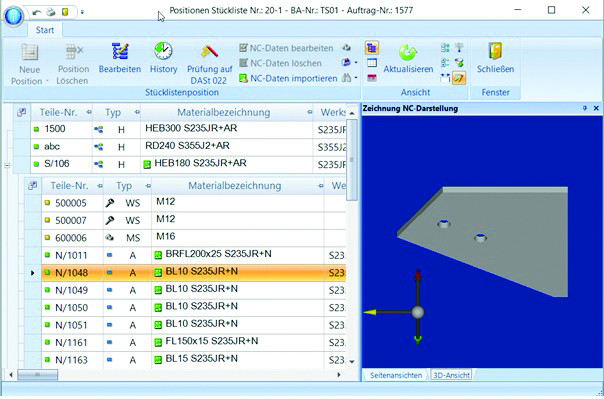Click the upper table's Teile-Nr. column header
The image size is (604, 399).
pos(62,112)
